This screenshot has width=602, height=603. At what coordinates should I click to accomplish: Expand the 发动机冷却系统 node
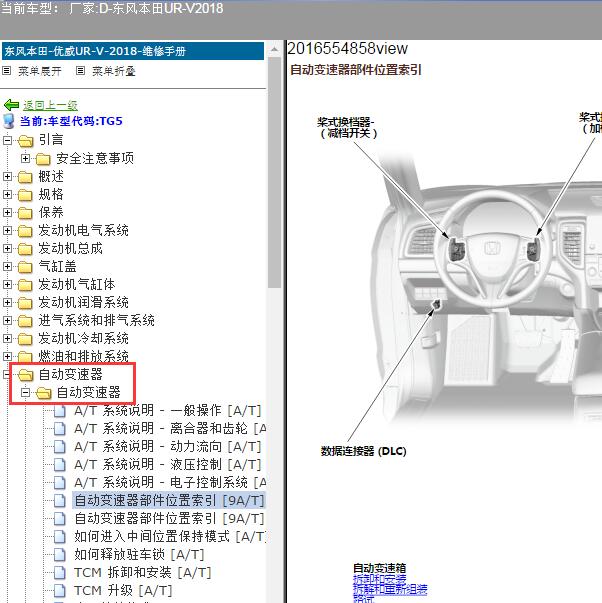click(7, 338)
